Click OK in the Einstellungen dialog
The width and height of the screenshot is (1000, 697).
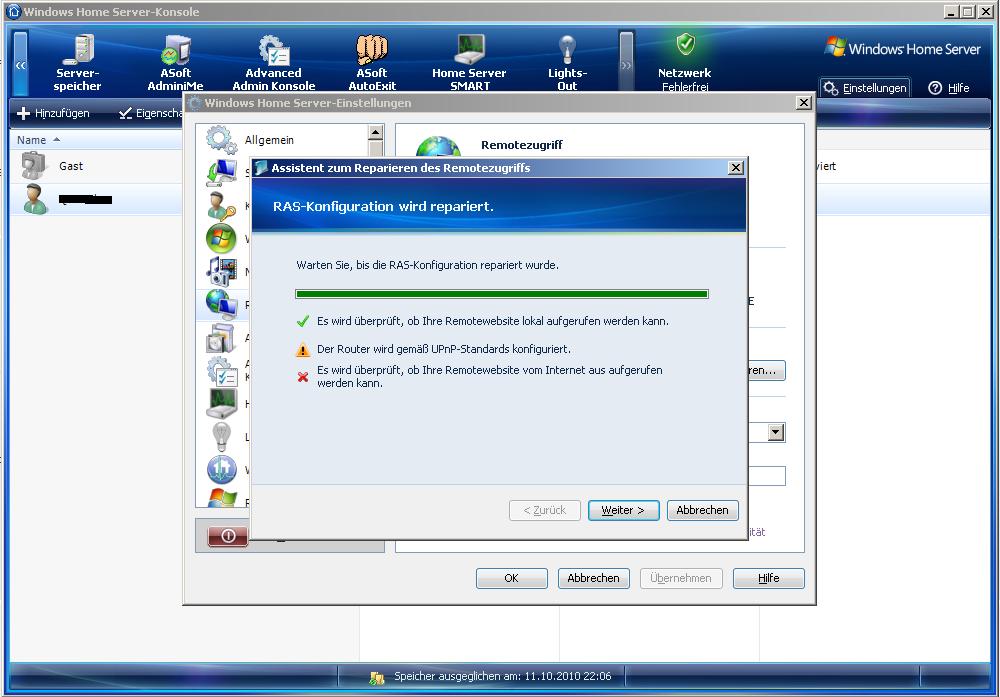click(511, 578)
